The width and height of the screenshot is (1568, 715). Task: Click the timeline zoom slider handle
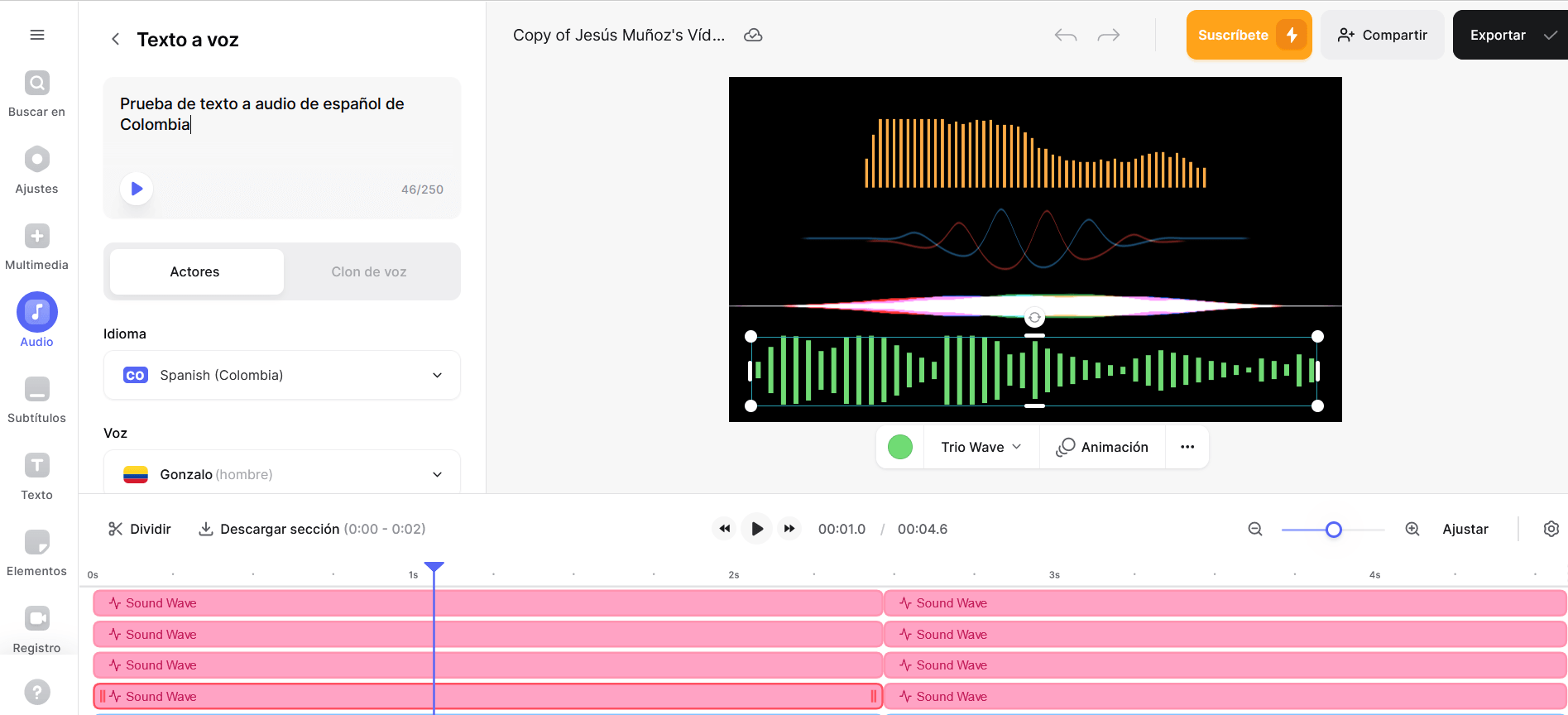tap(1333, 530)
